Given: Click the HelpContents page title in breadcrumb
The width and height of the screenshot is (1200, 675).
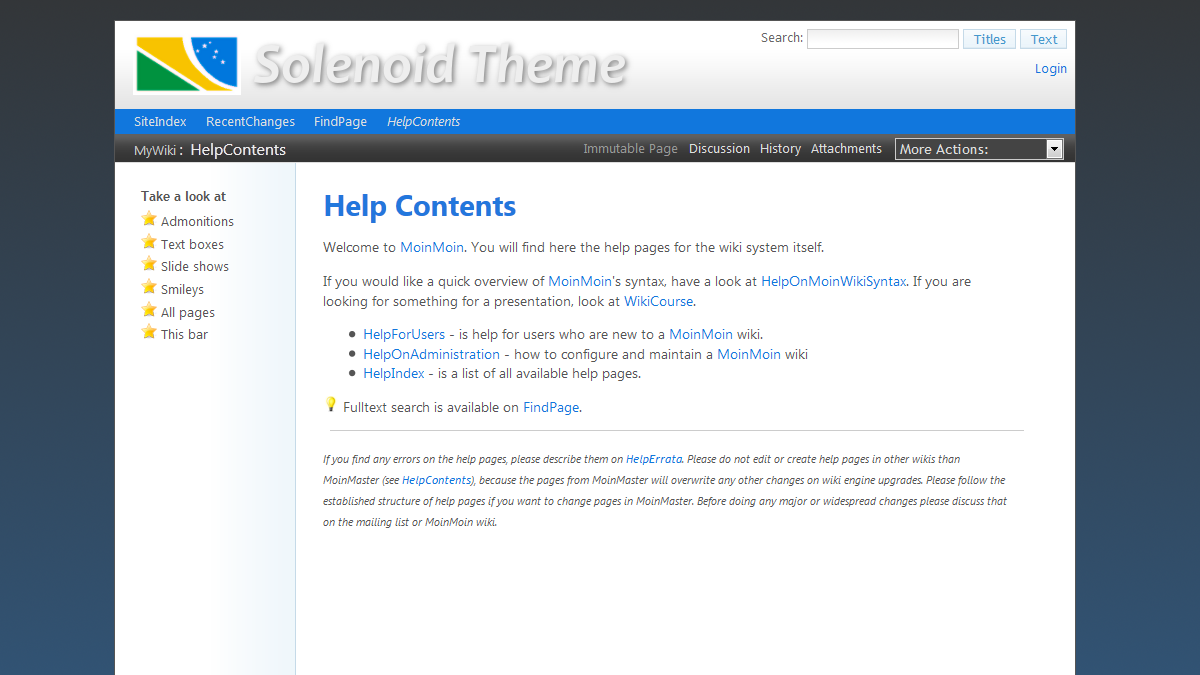Looking at the screenshot, I should click(238, 150).
